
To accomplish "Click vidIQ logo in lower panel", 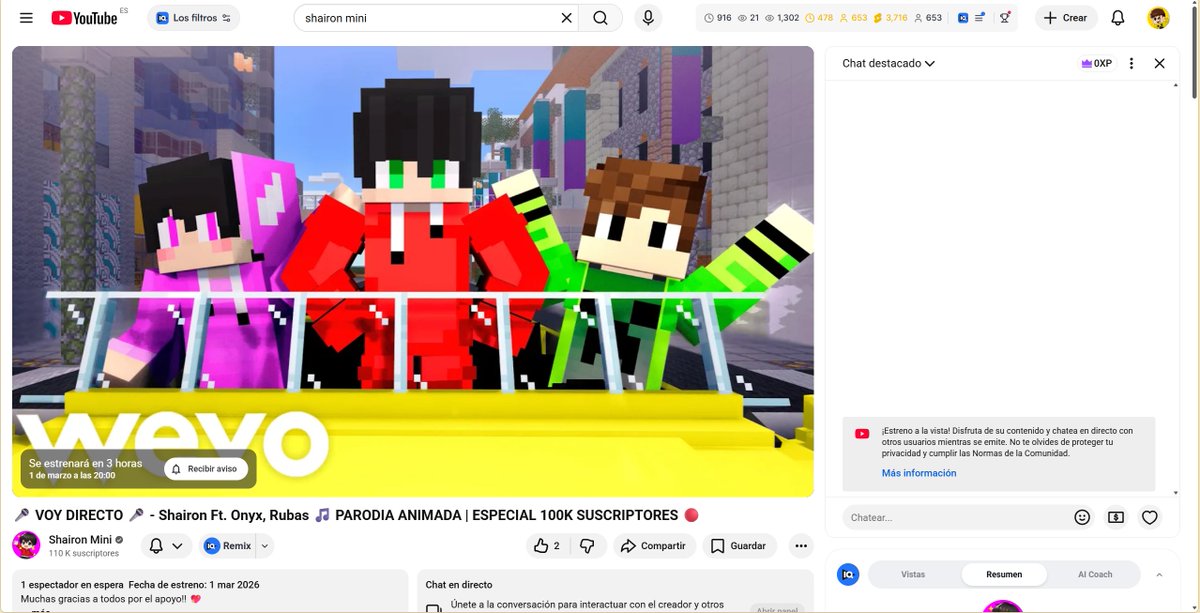I will pyautogui.click(x=848, y=574).
